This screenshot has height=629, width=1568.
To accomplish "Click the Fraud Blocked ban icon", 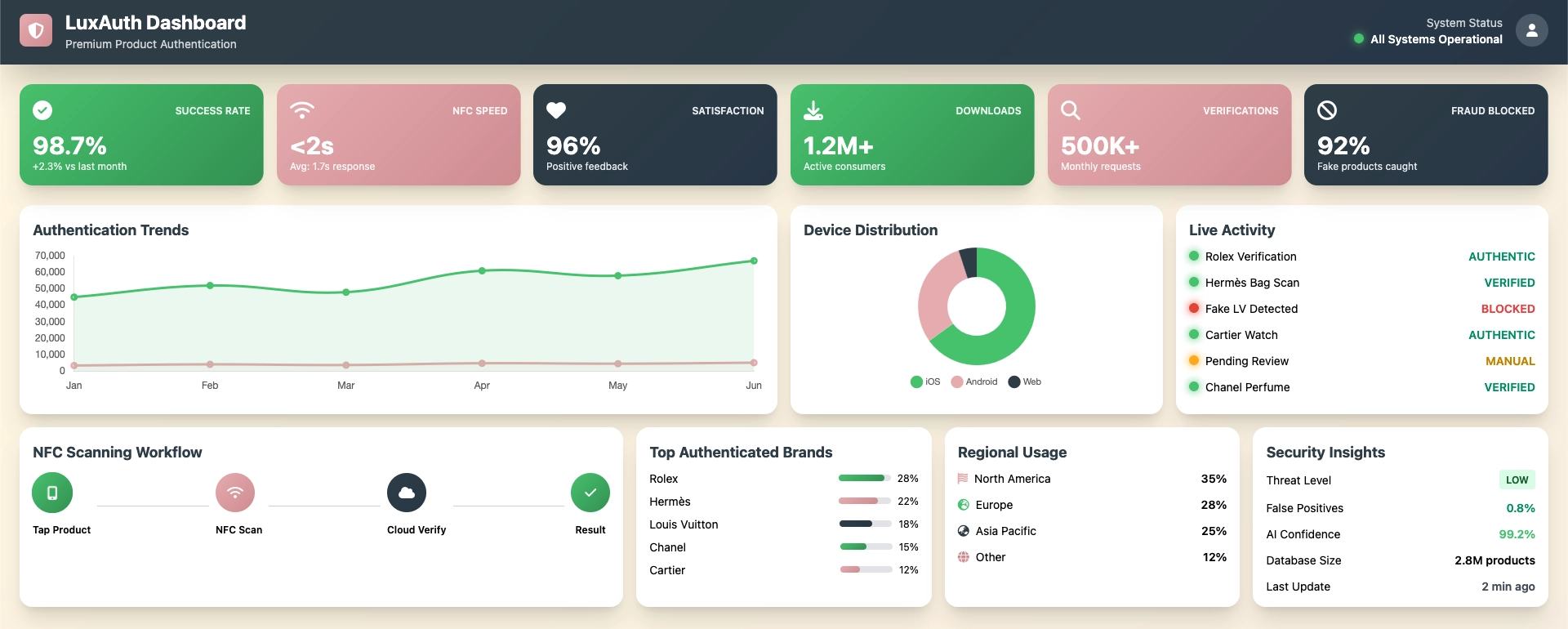I will pyautogui.click(x=1327, y=110).
